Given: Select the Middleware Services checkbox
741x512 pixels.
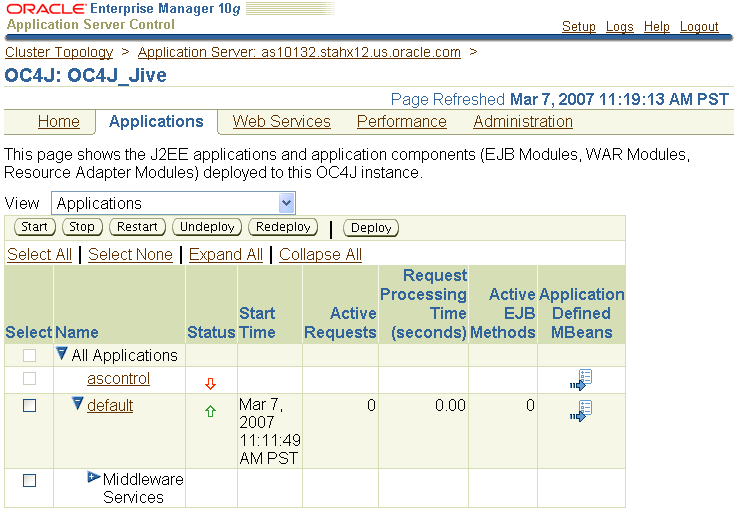Looking at the screenshot, I should coord(29,480).
